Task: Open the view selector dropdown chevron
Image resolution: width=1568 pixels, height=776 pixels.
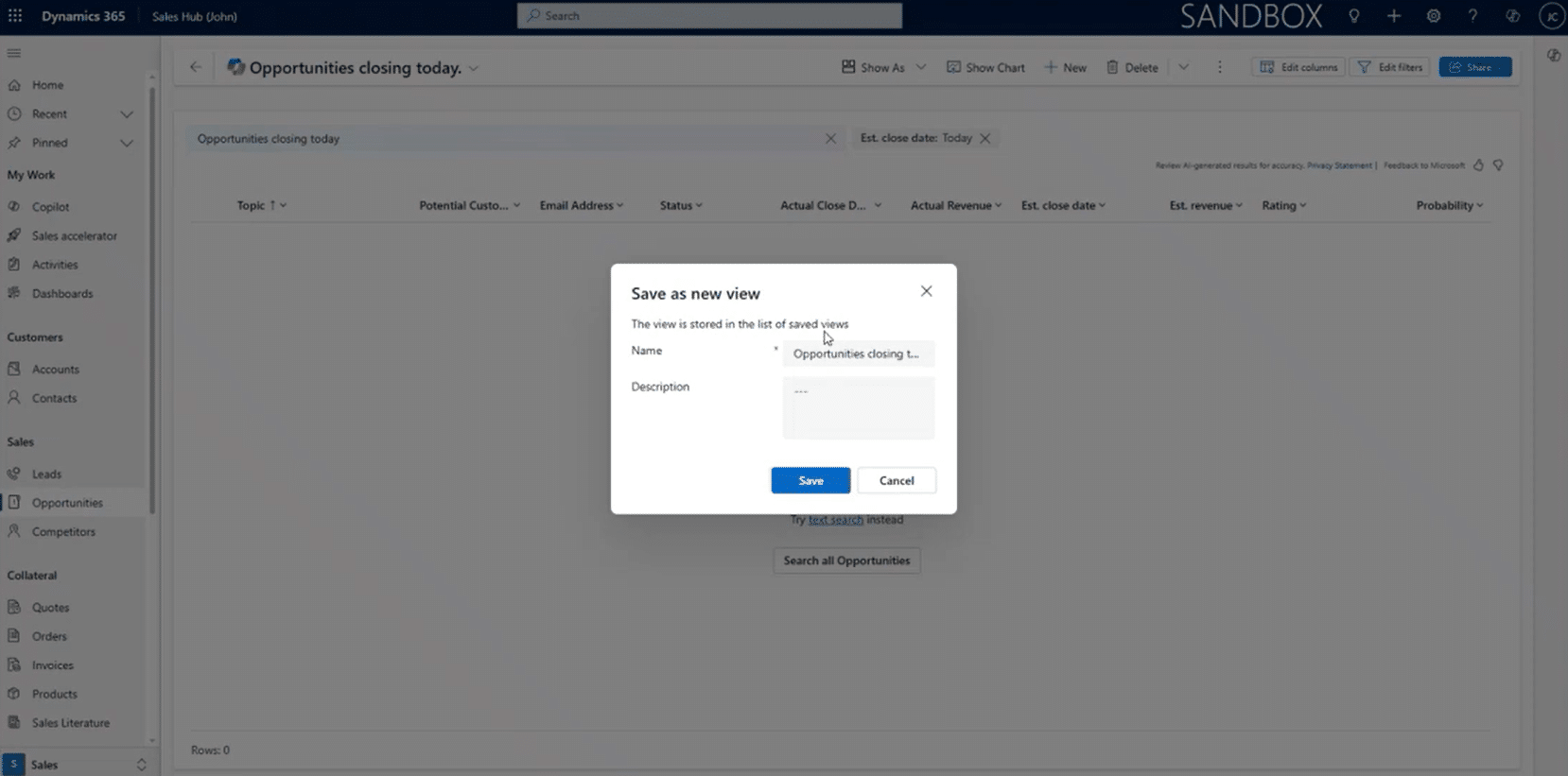Action: (x=474, y=68)
